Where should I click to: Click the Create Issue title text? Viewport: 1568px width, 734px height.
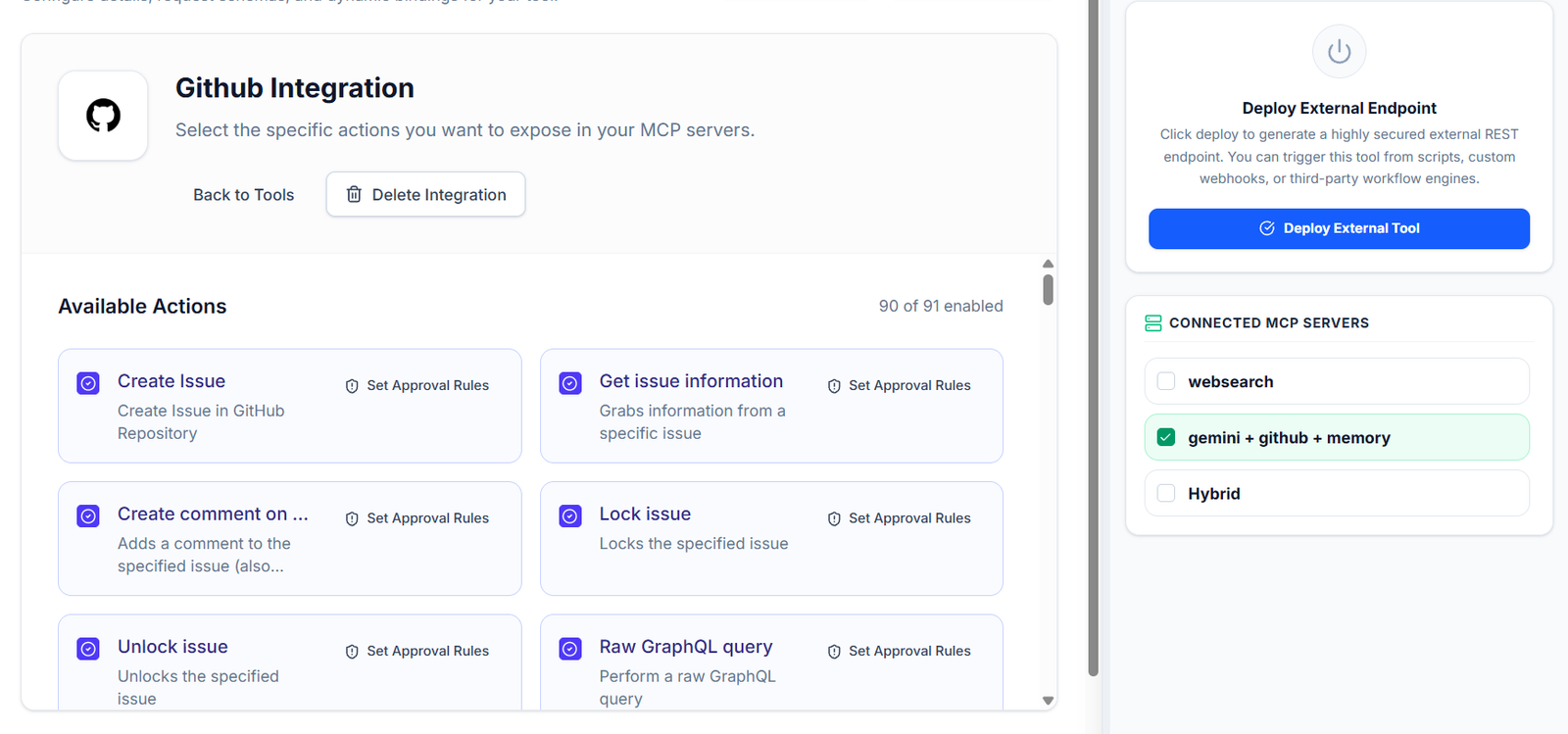click(x=171, y=381)
